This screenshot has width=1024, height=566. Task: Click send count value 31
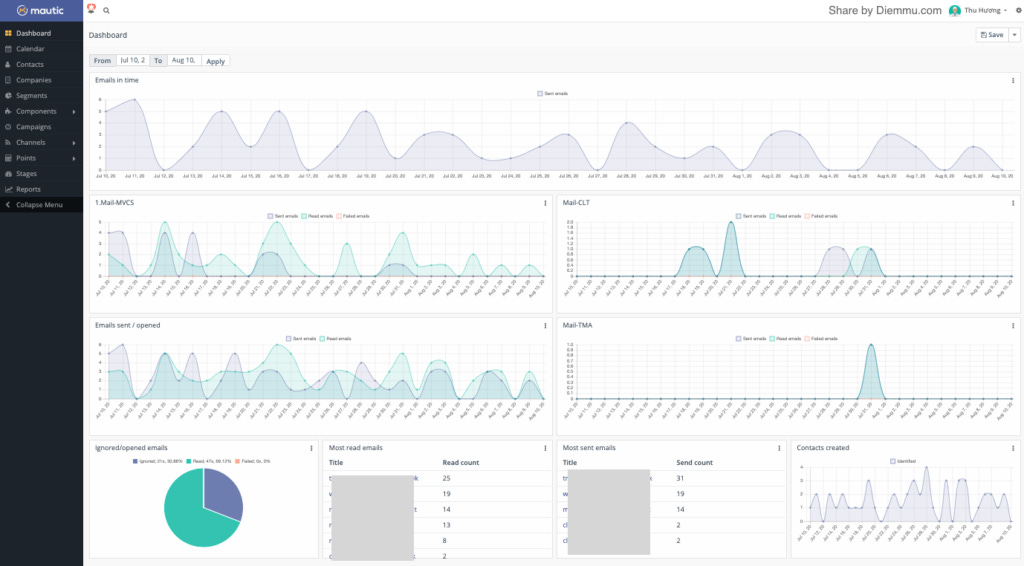[680, 479]
